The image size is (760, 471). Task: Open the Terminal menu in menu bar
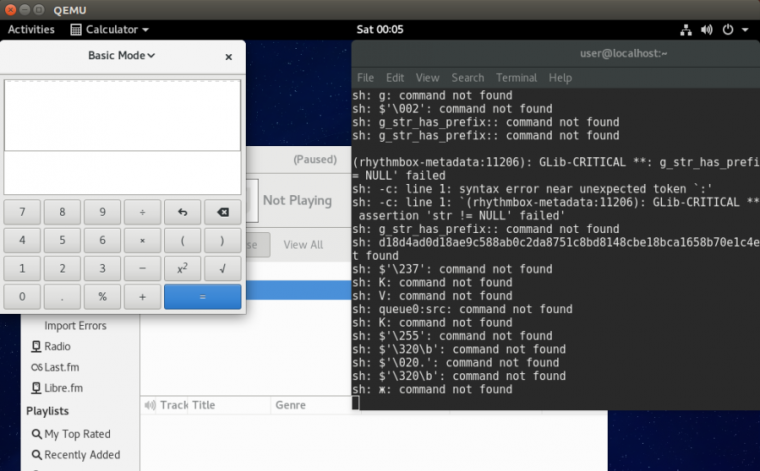tap(516, 78)
